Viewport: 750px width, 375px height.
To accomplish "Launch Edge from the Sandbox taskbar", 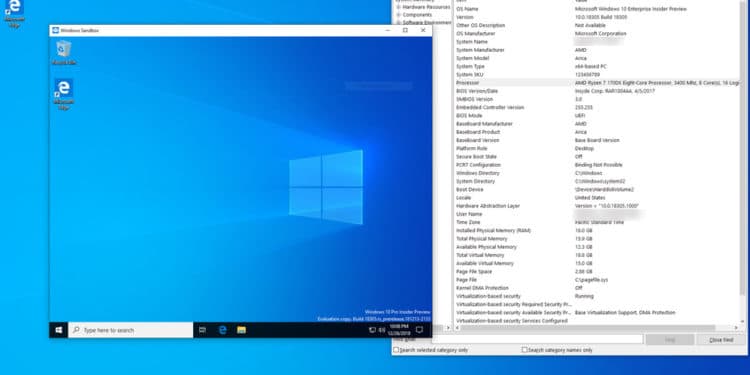I will point(222,330).
